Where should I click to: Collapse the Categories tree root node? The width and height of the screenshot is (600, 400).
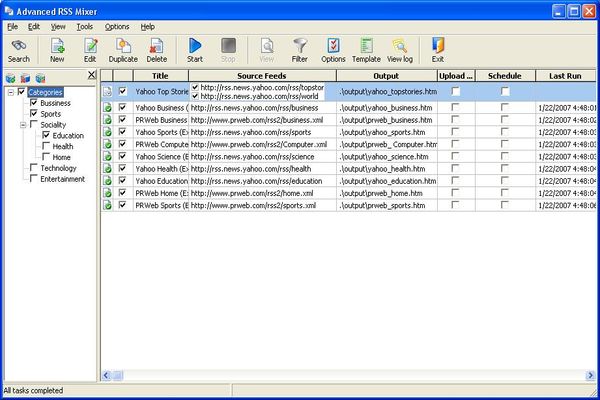(x=11, y=92)
